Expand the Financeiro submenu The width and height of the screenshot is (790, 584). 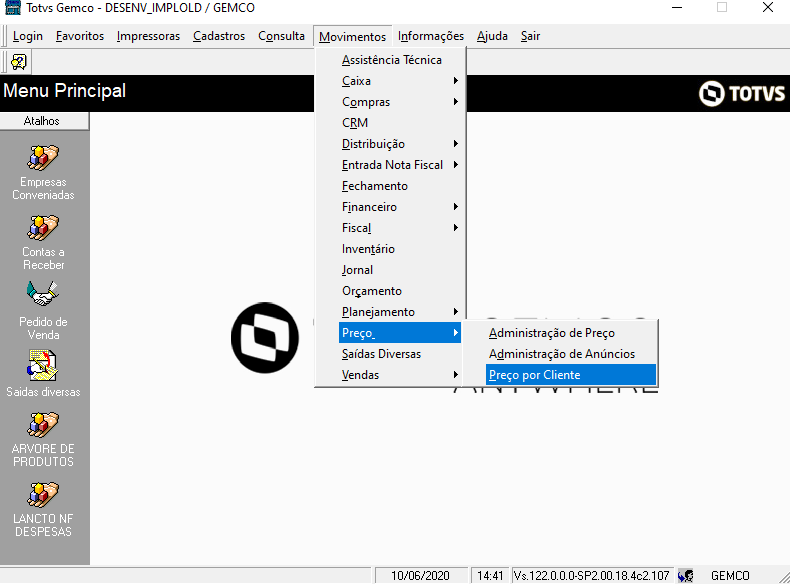(x=400, y=207)
